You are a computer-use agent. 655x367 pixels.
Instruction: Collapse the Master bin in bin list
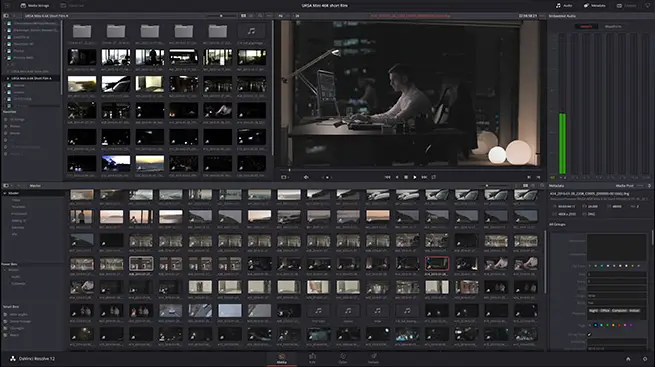[5, 193]
